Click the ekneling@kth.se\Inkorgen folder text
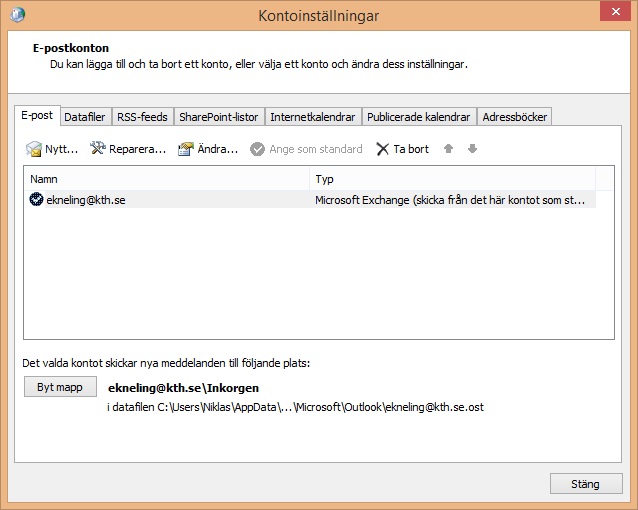Viewport: 638px width, 510px height. pos(184,388)
